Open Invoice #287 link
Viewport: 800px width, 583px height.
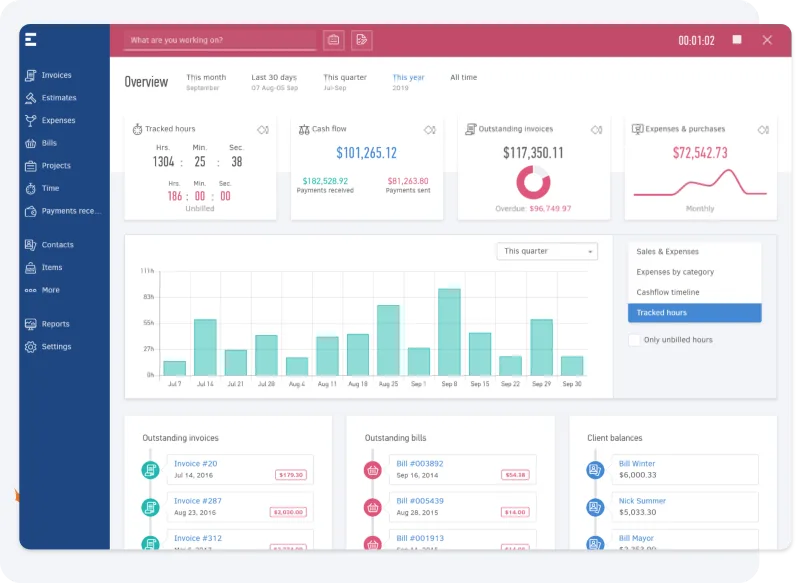point(197,501)
